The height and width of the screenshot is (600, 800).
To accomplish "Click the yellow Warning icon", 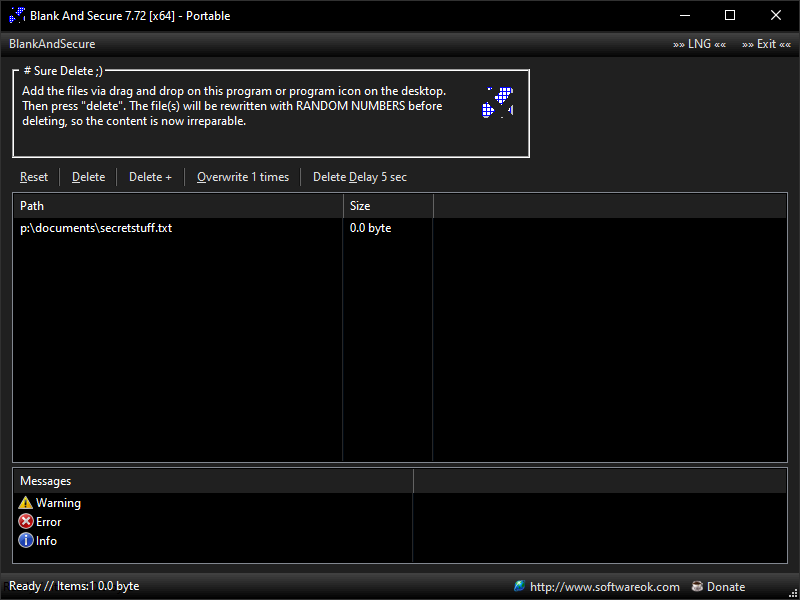I will [26, 503].
